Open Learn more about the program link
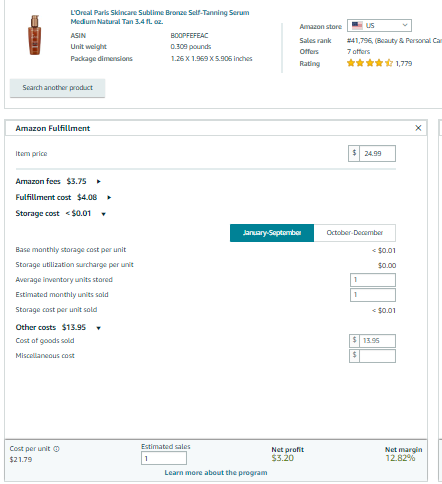Screen dimensions: 442x484 216,472
